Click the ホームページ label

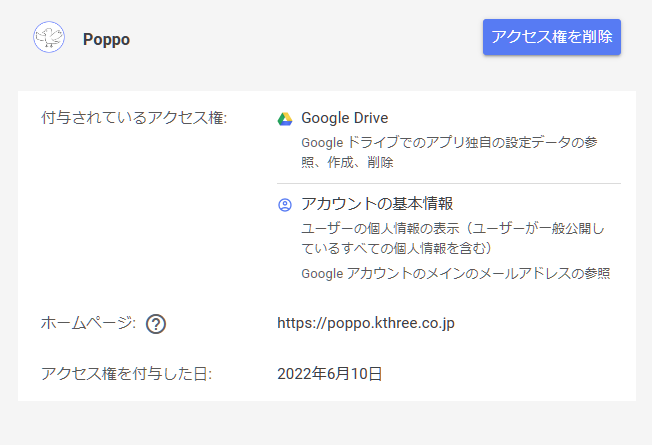tap(88, 323)
